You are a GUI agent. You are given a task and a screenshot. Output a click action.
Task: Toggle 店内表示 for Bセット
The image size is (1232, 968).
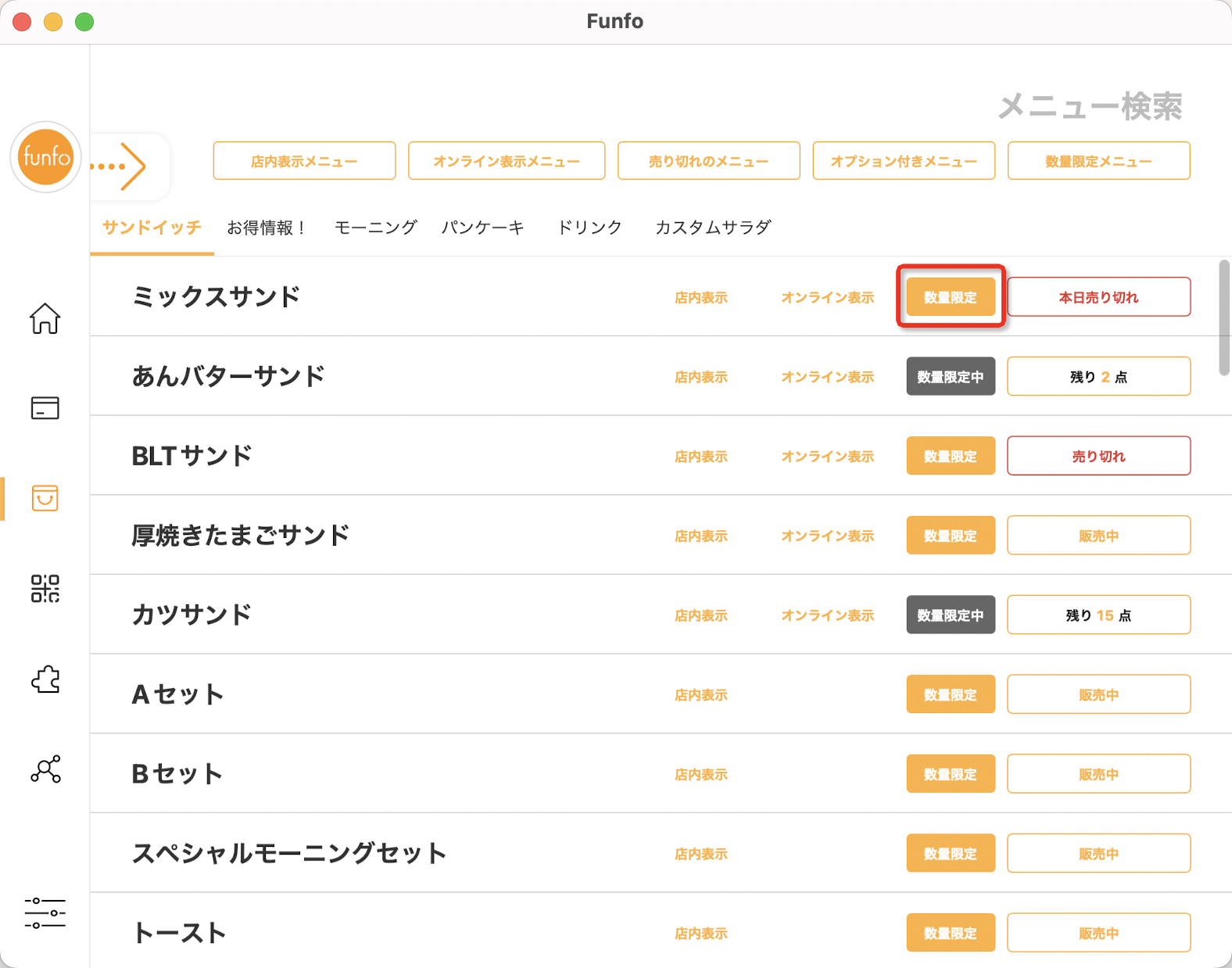[x=701, y=775]
